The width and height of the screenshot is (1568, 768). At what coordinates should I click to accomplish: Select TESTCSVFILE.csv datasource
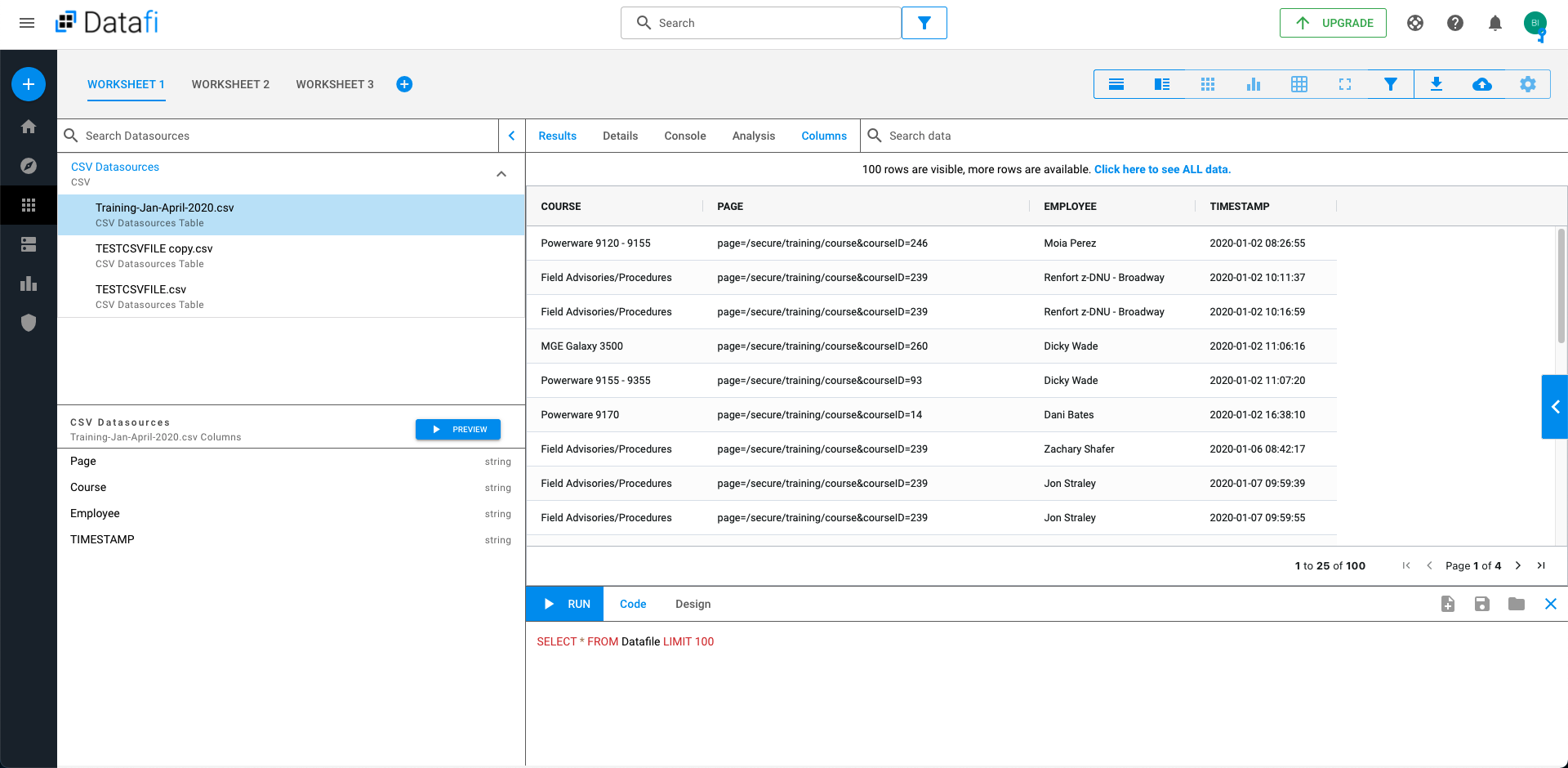[291, 297]
